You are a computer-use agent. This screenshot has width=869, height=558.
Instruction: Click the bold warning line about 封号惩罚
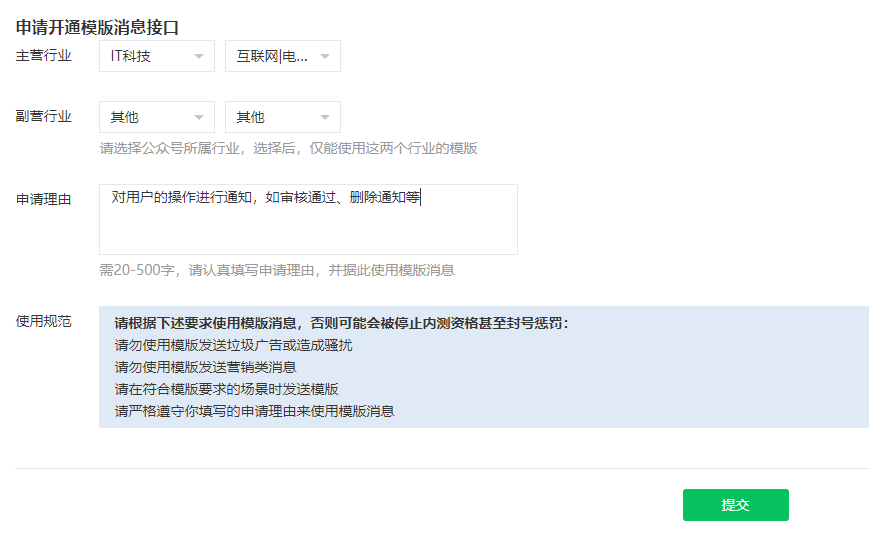pyautogui.click(x=341, y=323)
